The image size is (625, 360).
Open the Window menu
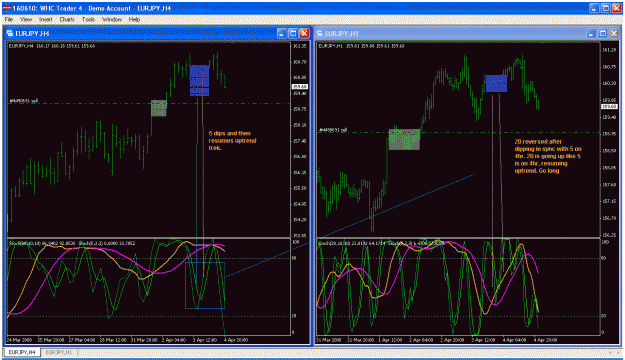coord(112,19)
